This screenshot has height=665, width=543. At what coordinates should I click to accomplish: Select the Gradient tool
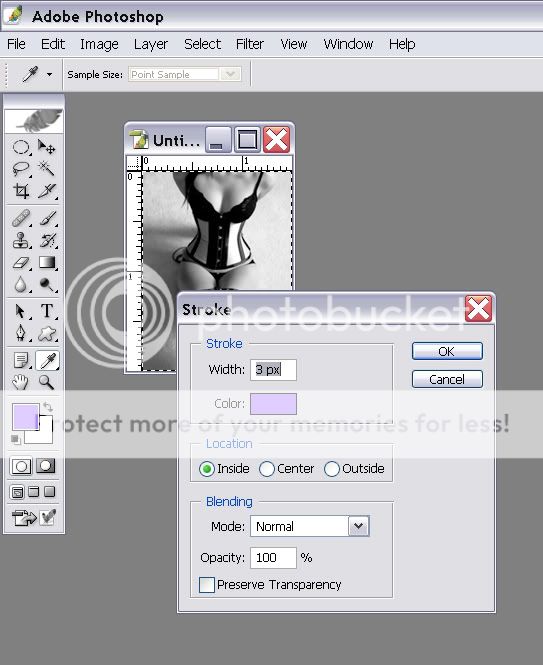click(x=47, y=263)
